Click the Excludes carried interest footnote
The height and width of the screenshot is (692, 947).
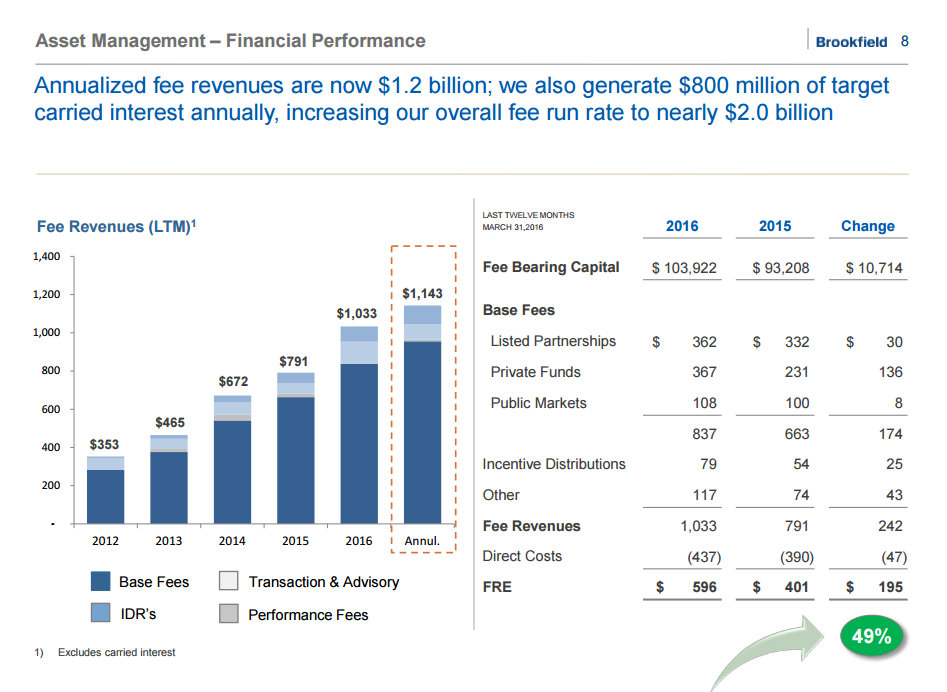tap(115, 652)
